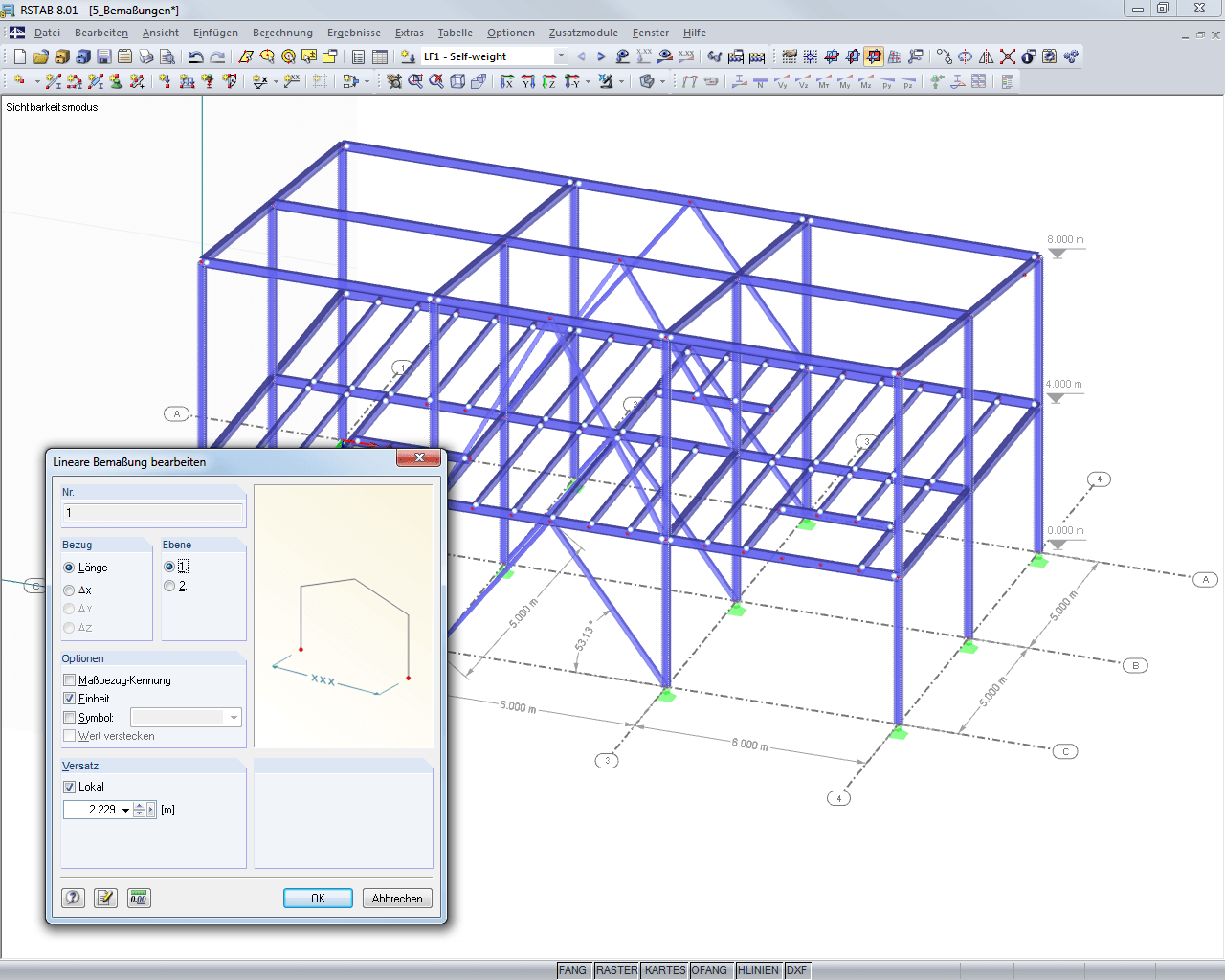Select the Δx radio button under Bezug
This screenshot has width=1225, height=980.
[x=68, y=590]
